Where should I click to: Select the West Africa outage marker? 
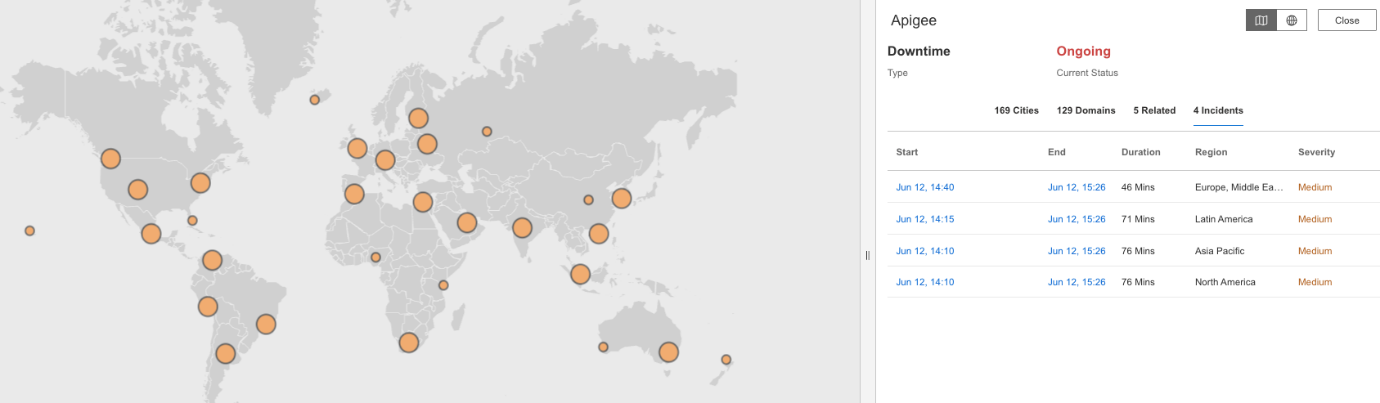pos(375,257)
